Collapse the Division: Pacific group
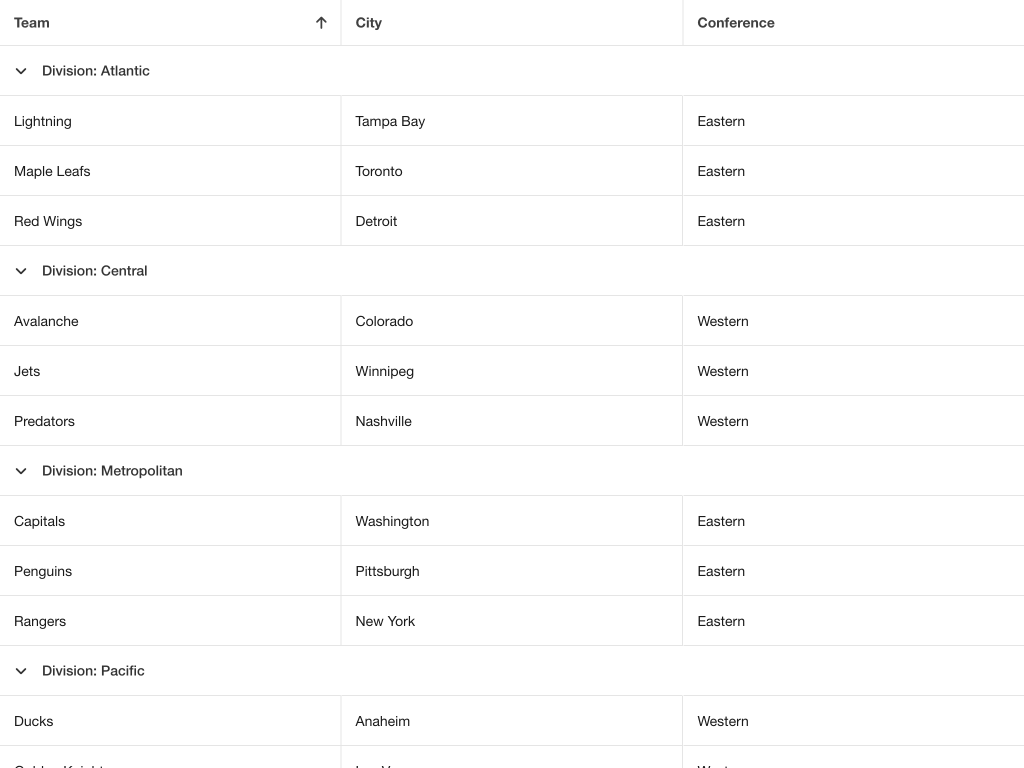The width and height of the screenshot is (1024, 768). point(21,671)
